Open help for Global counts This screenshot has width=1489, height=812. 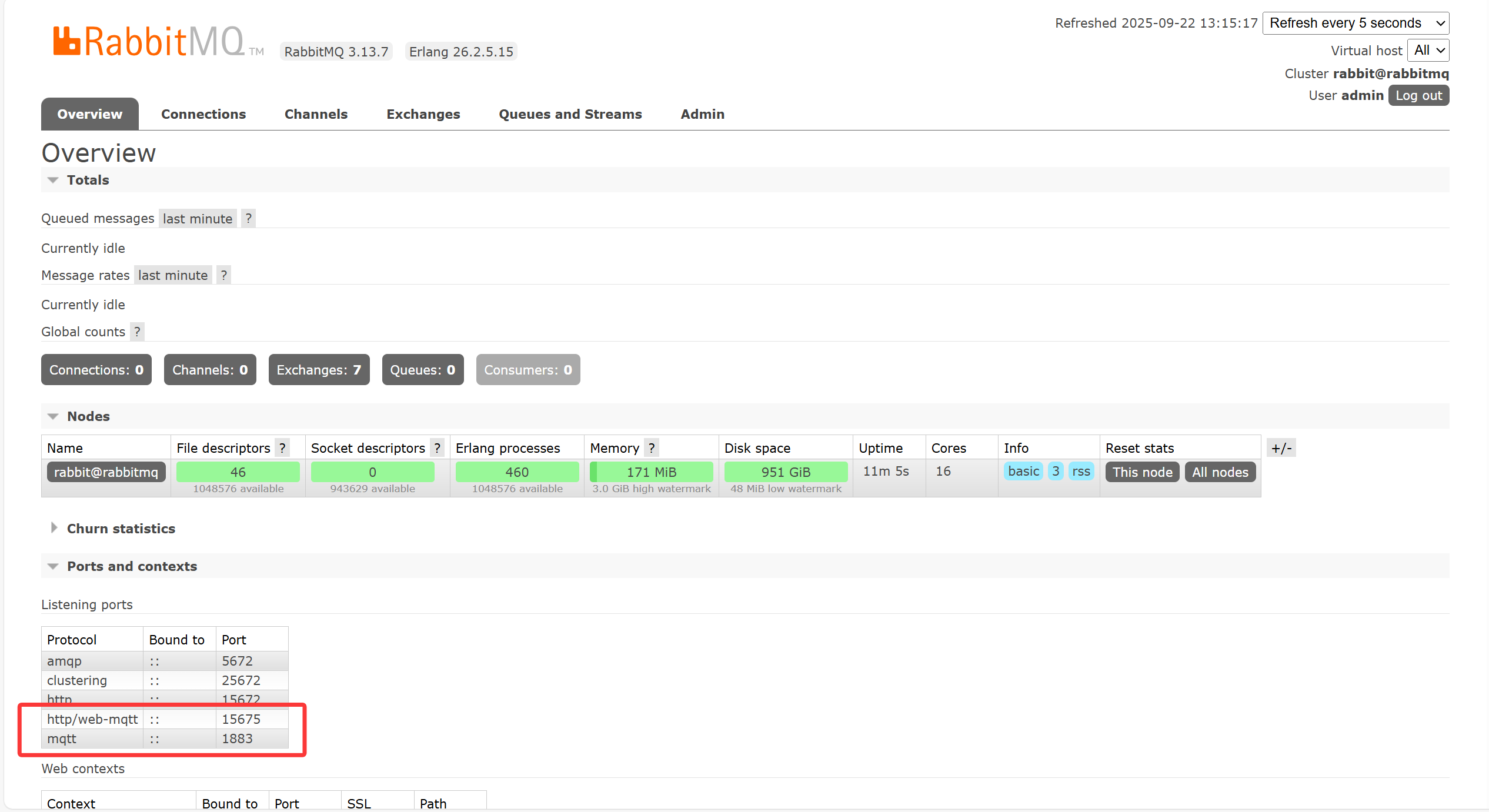(x=137, y=332)
